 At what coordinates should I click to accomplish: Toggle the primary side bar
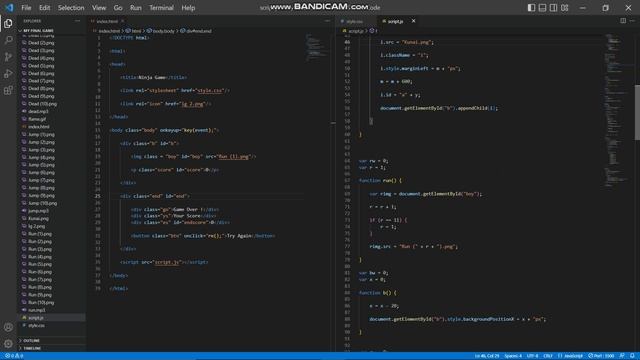coord(531,8)
